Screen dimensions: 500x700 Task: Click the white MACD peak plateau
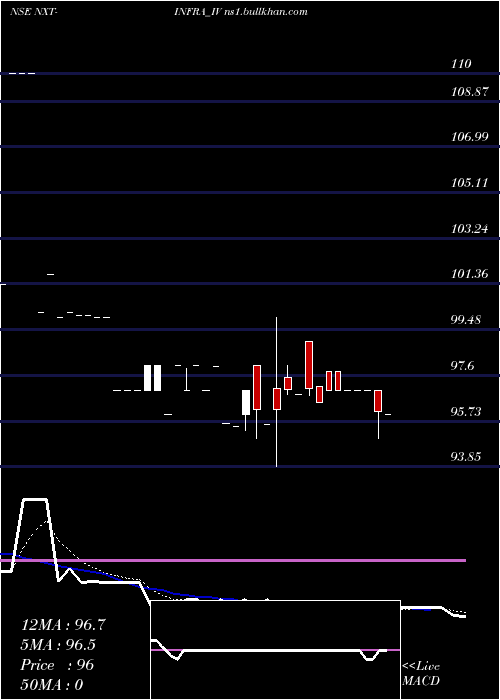pos(35,500)
